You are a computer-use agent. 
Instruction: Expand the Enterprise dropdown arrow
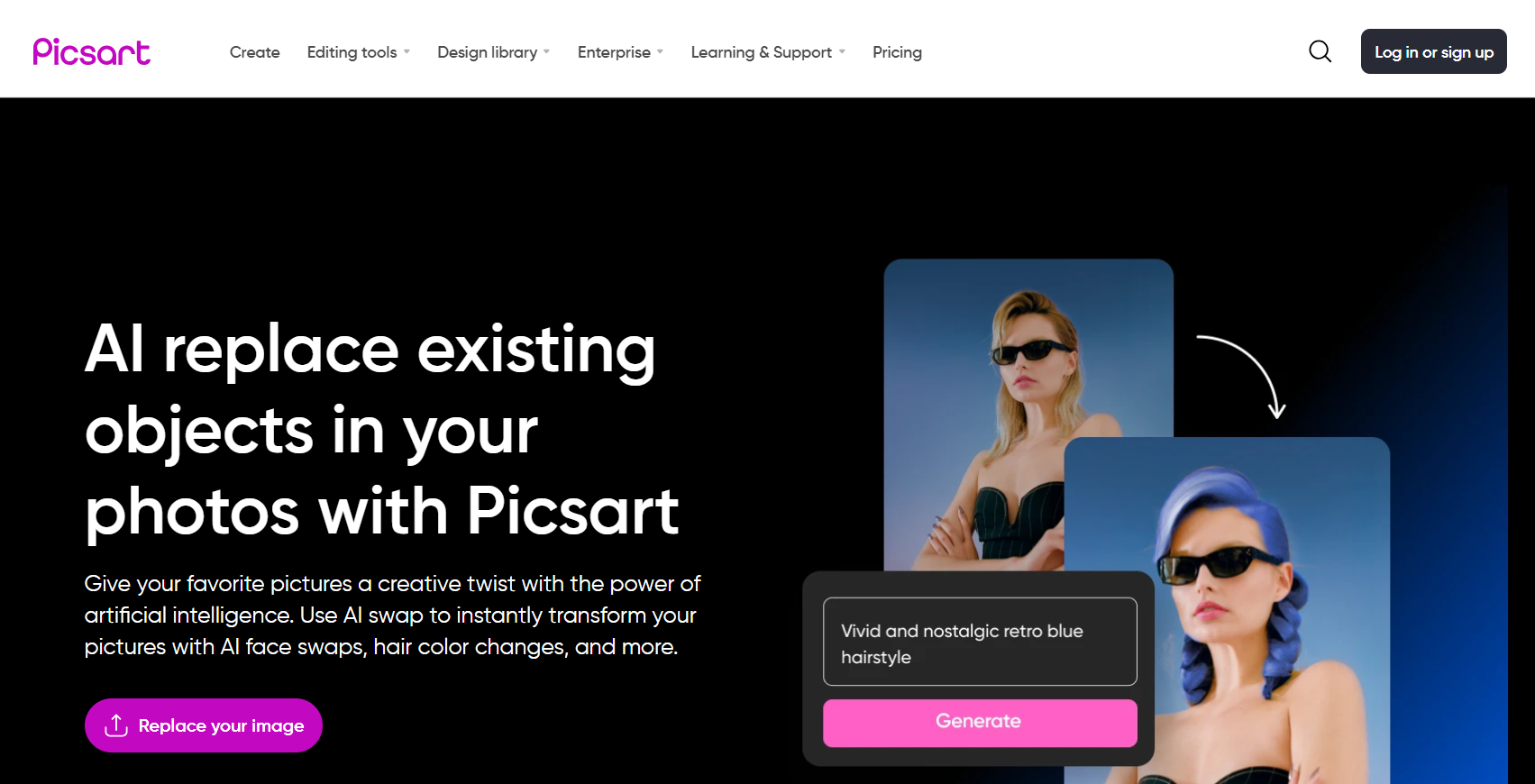(660, 52)
